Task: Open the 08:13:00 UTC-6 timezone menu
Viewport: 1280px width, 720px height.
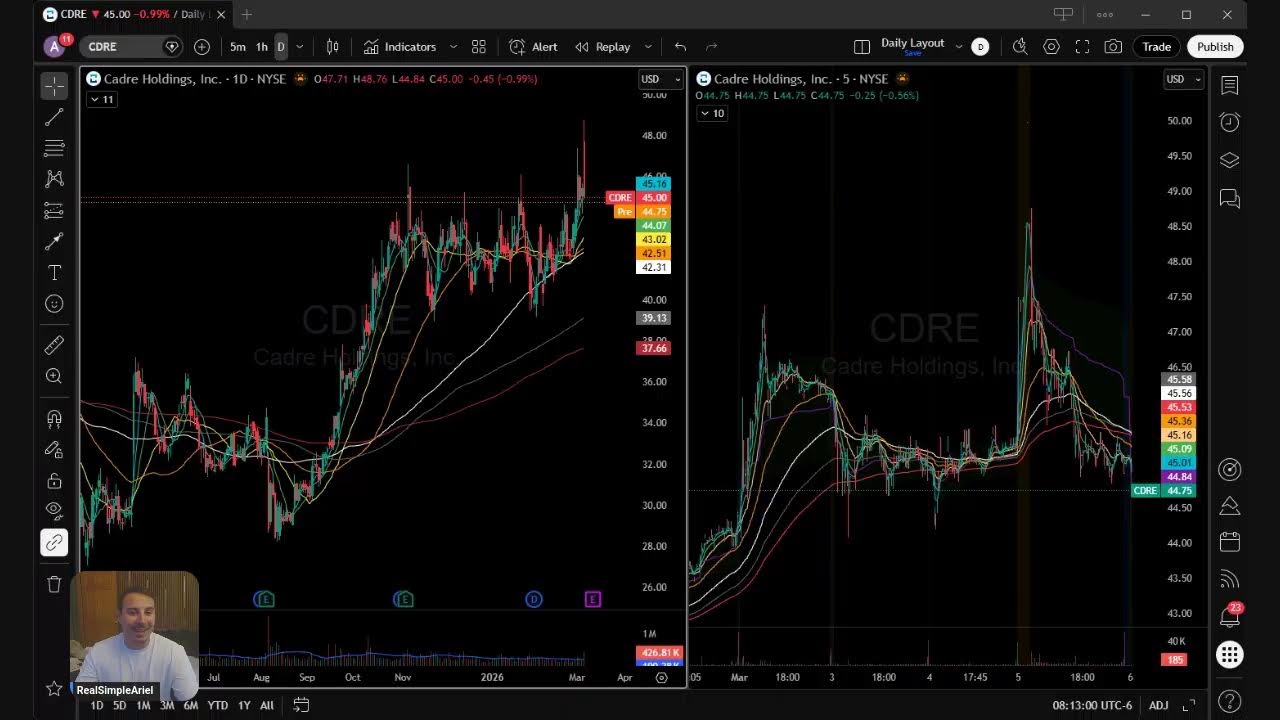Action: [x=1092, y=705]
